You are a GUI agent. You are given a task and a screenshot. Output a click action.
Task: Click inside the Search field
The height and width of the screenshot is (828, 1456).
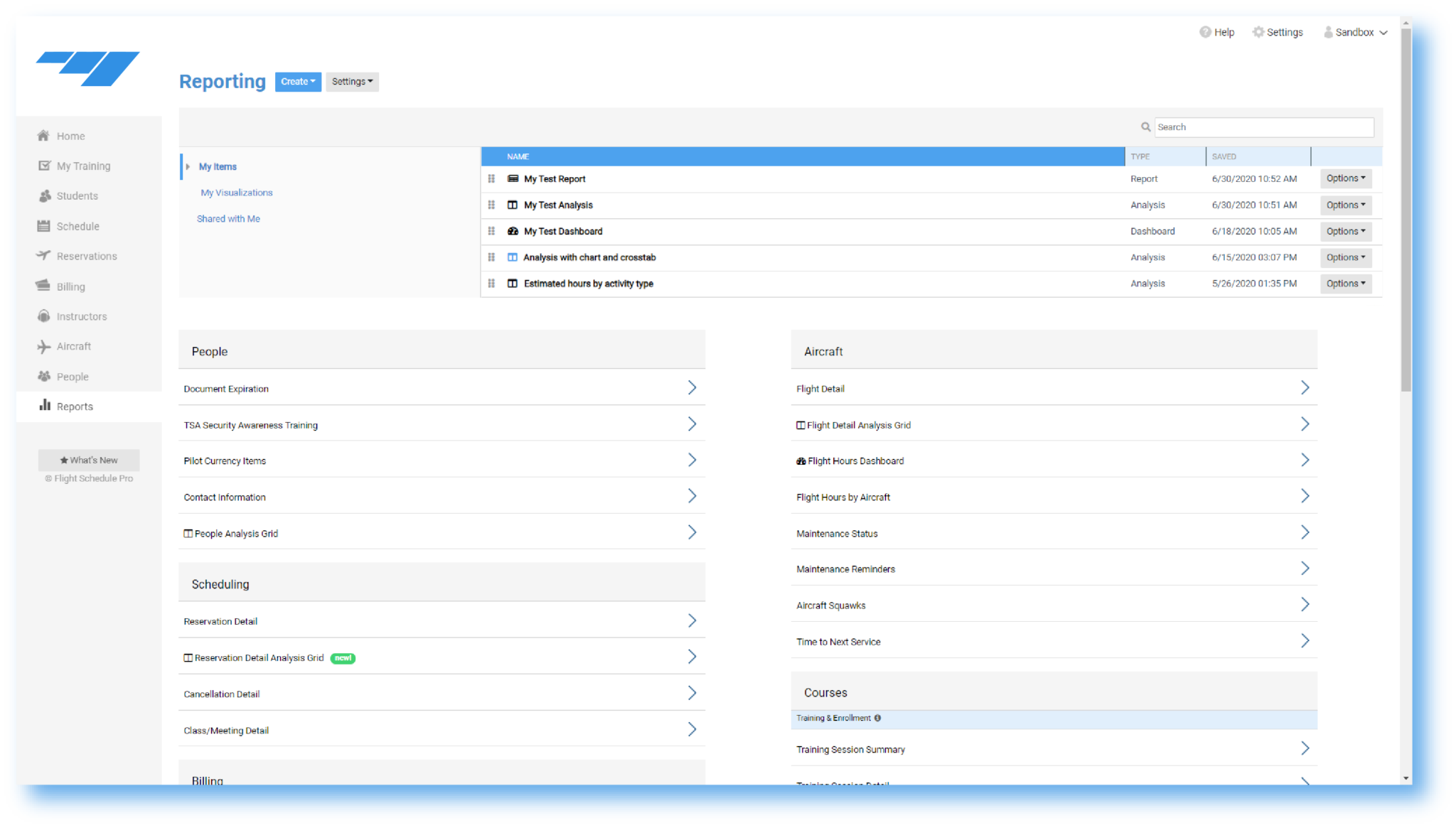(1264, 127)
